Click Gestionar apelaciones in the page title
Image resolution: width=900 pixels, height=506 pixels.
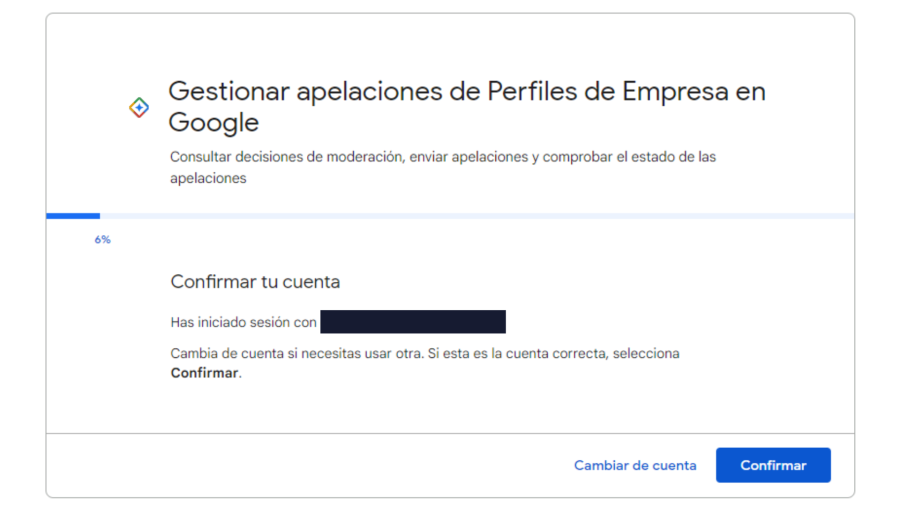tap(279, 91)
